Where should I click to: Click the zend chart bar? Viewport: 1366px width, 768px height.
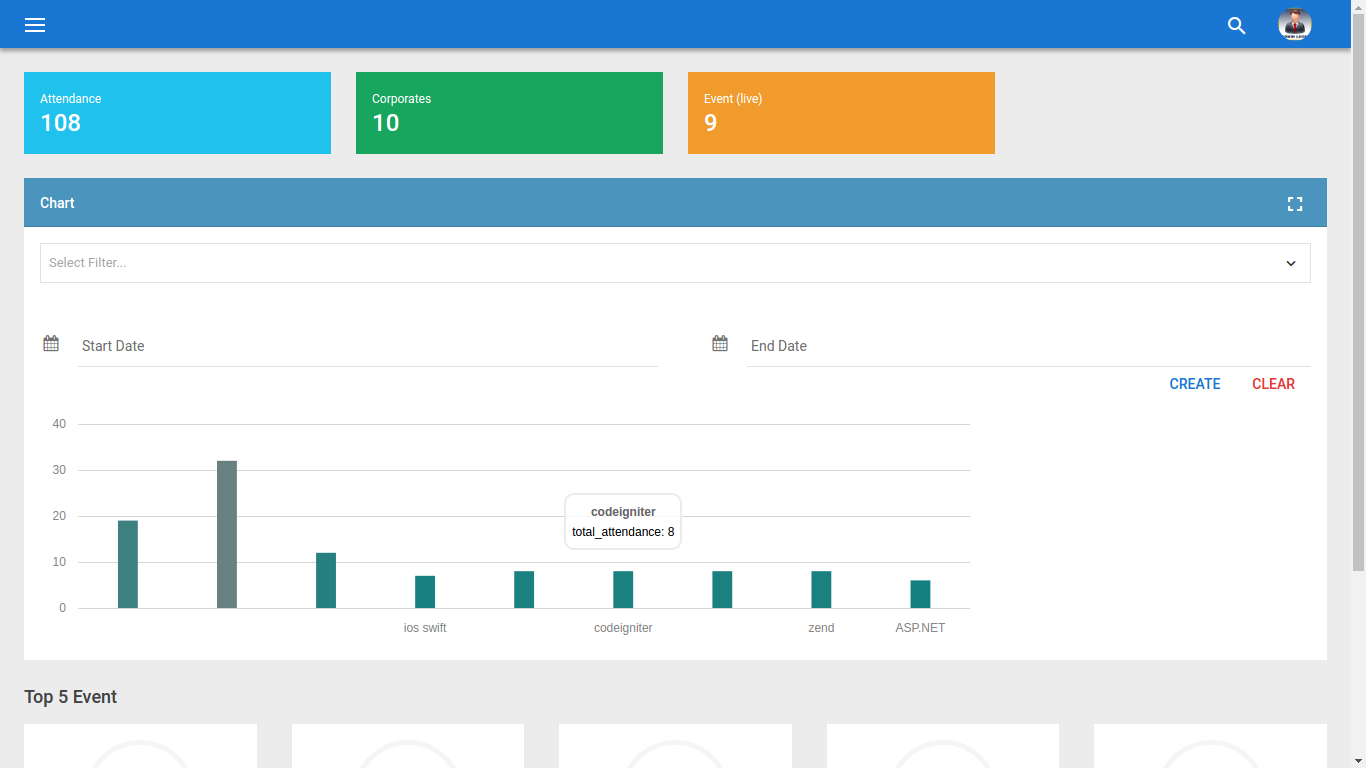point(821,590)
